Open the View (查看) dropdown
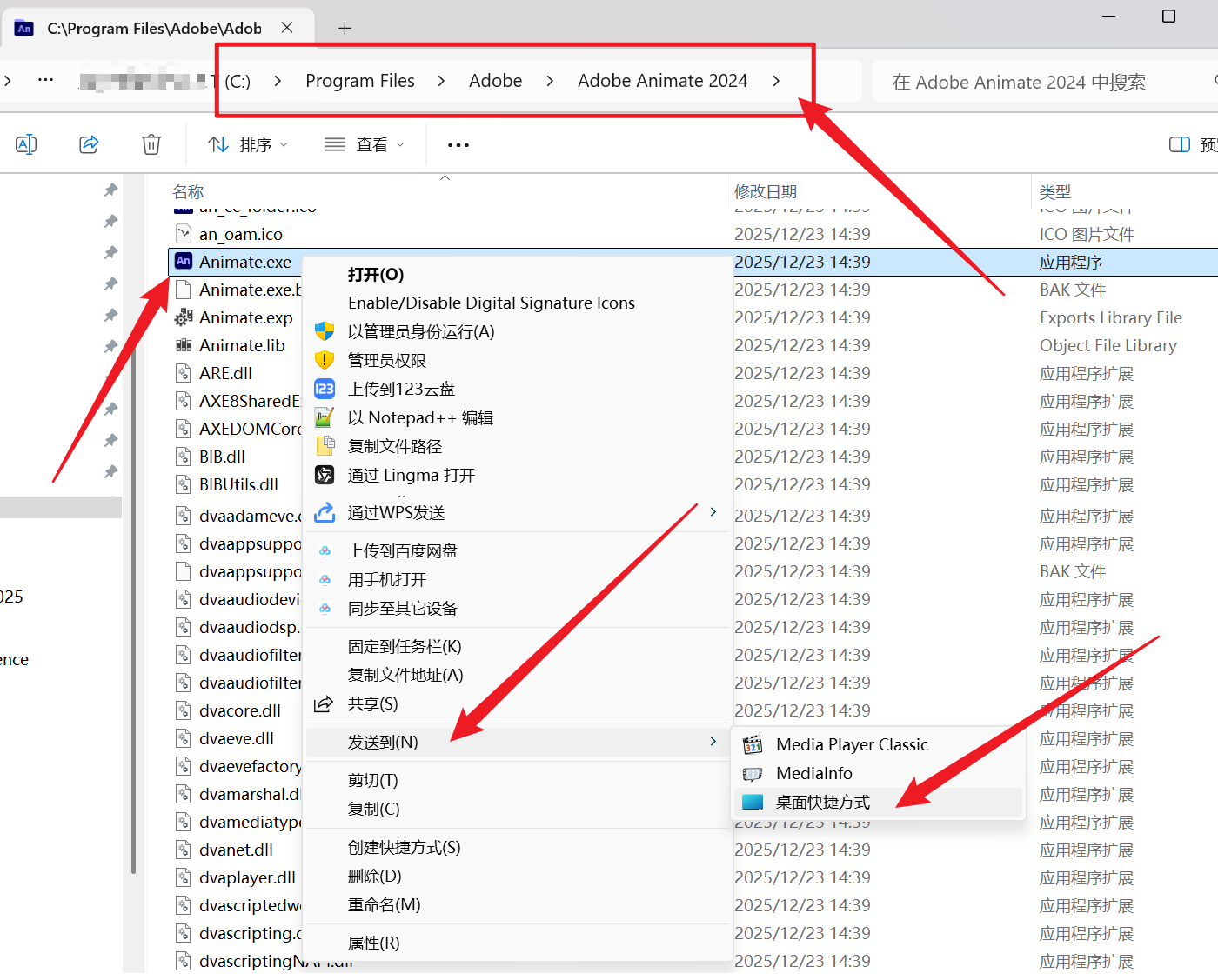The height and width of the screenshot is (980, 1218). 365,144
